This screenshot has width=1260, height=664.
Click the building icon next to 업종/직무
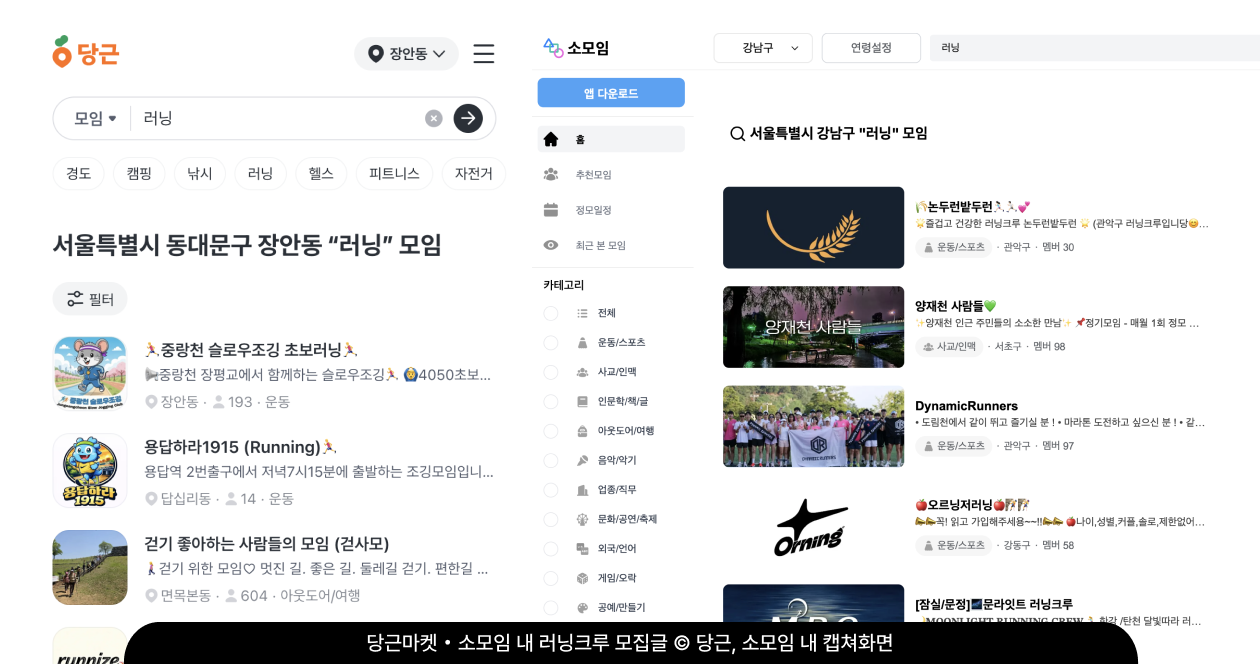[583, 490]
